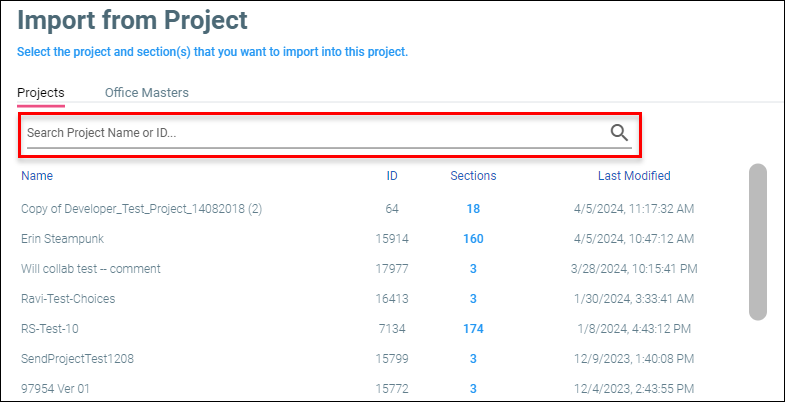Viewport: 785px width, 402px height.
Task: Sort the list by Name column header
Action: [x=37, y=176]
